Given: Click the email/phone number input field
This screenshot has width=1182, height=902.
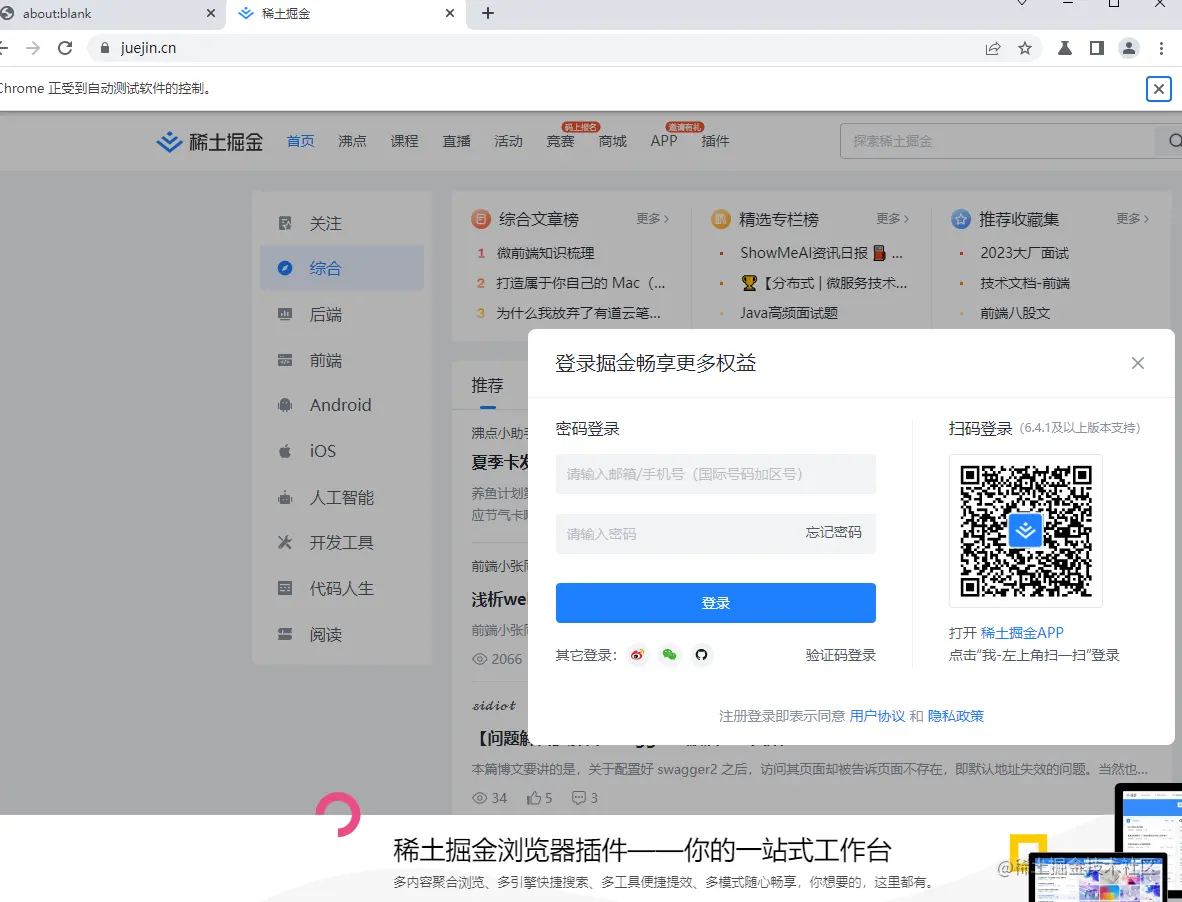Looking at the screenshot, I should coord(715,474).
